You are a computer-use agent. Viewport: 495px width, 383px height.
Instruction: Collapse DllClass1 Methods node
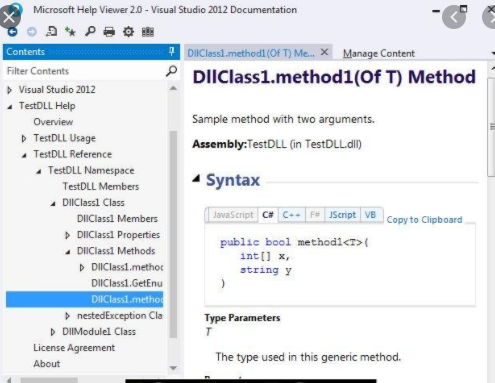tap(68, 252)
